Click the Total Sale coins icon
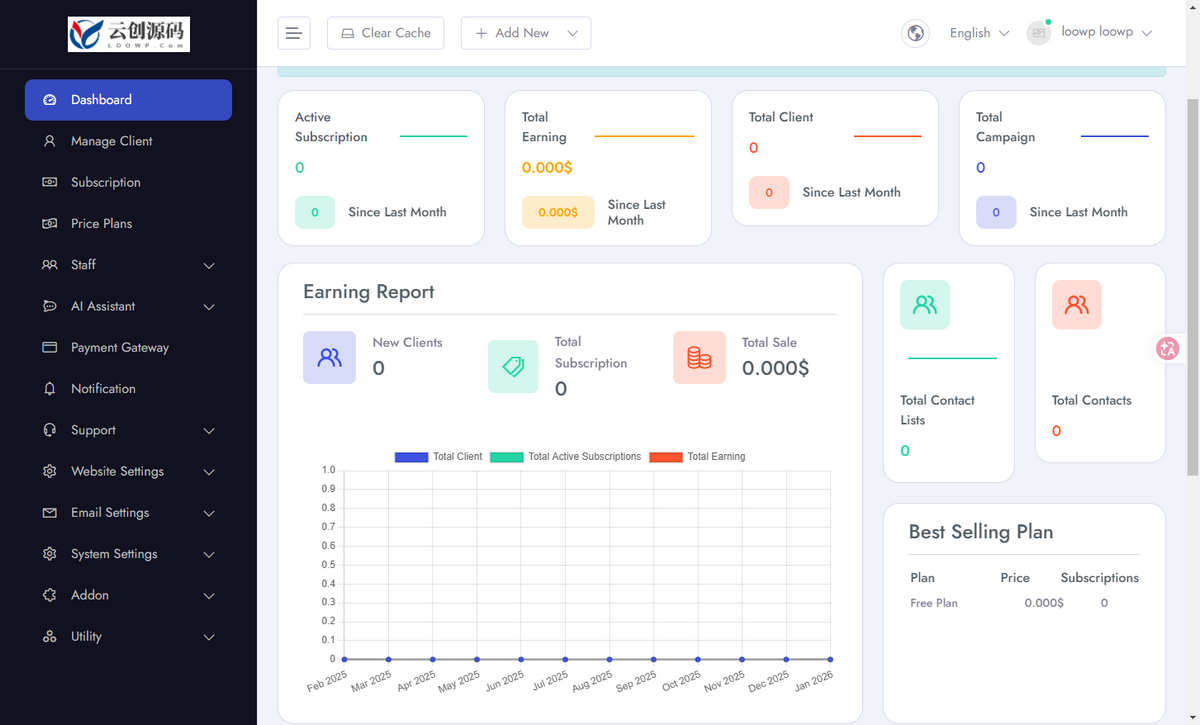Image resolution: width=1200 pixels, height=725 pixels. (699, 357)
